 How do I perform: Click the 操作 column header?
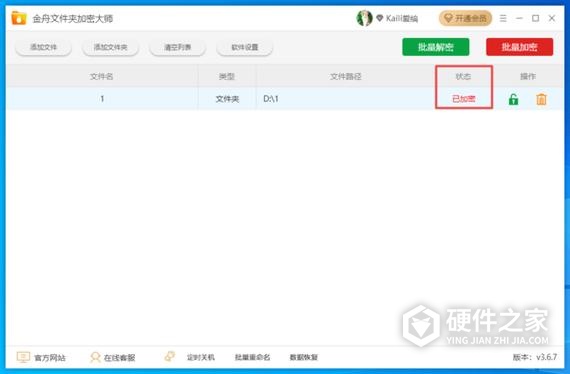tap(528, 76)
